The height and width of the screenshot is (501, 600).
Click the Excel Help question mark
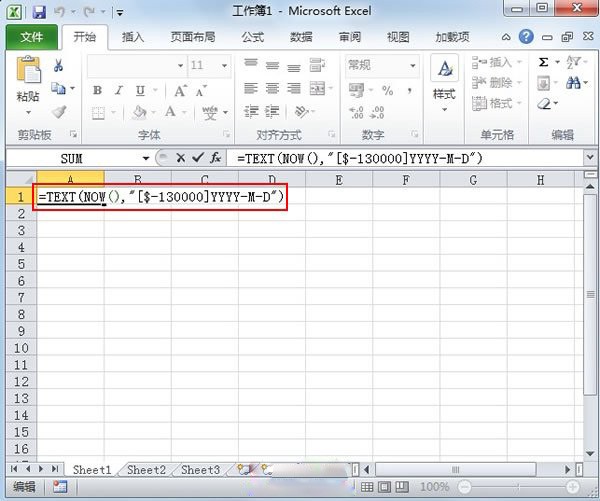click(526, 37)
